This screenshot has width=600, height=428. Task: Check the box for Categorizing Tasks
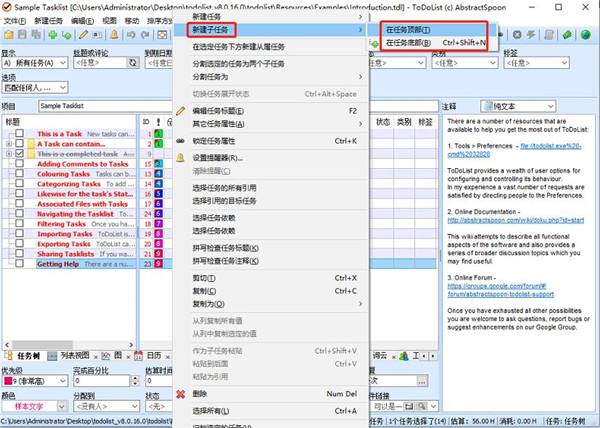click(x=20, y=183)
